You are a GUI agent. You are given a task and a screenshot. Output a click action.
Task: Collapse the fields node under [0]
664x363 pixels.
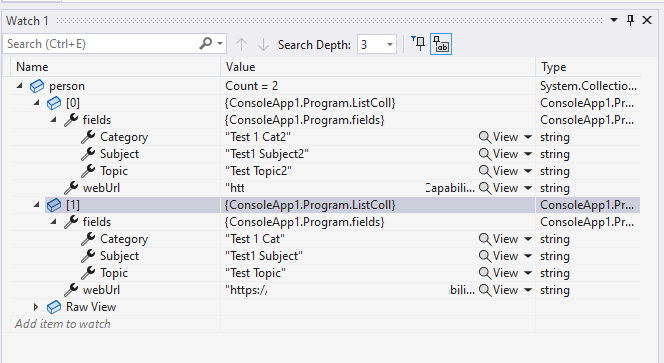[x=53, y=120]
